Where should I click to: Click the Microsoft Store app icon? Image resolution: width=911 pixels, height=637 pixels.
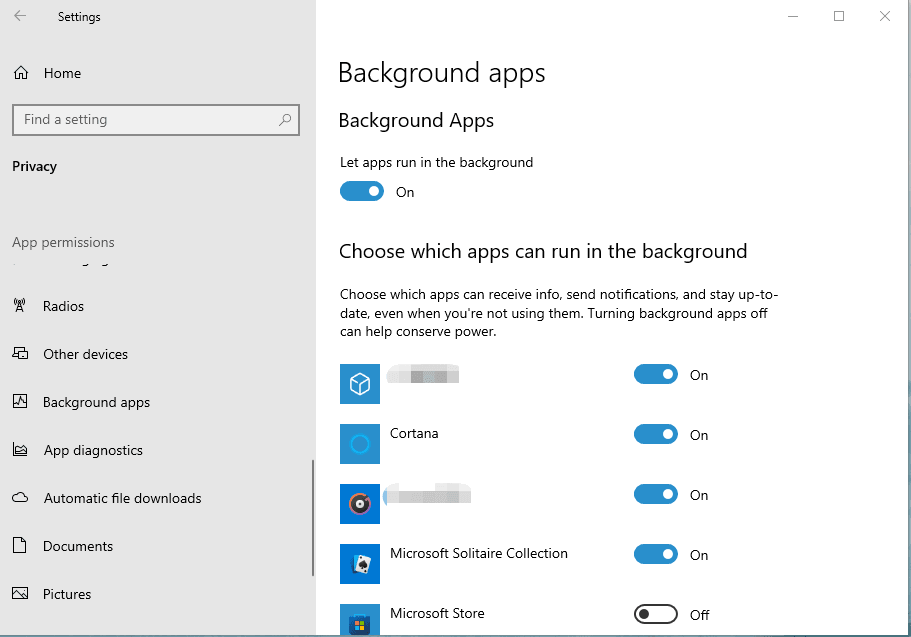(360, 619)
